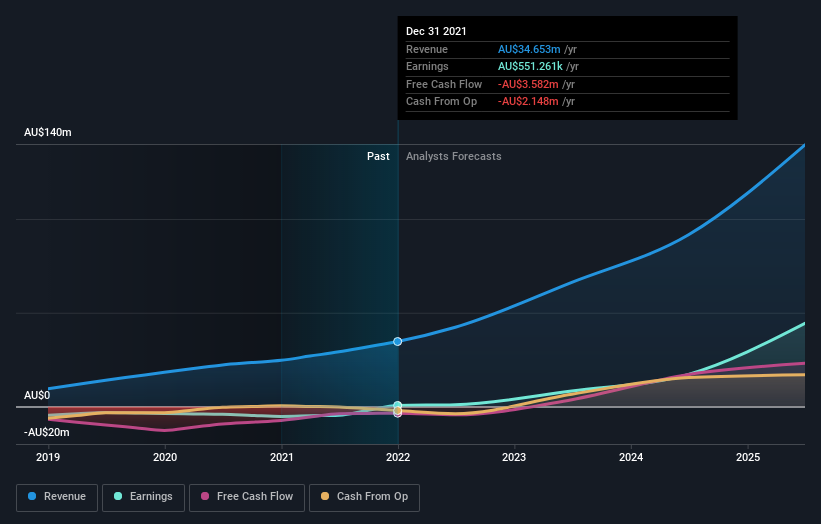The width and height of the screenshot is (821, 524).
Task: Click the AU$140m y-axis label
Action: 48,132
